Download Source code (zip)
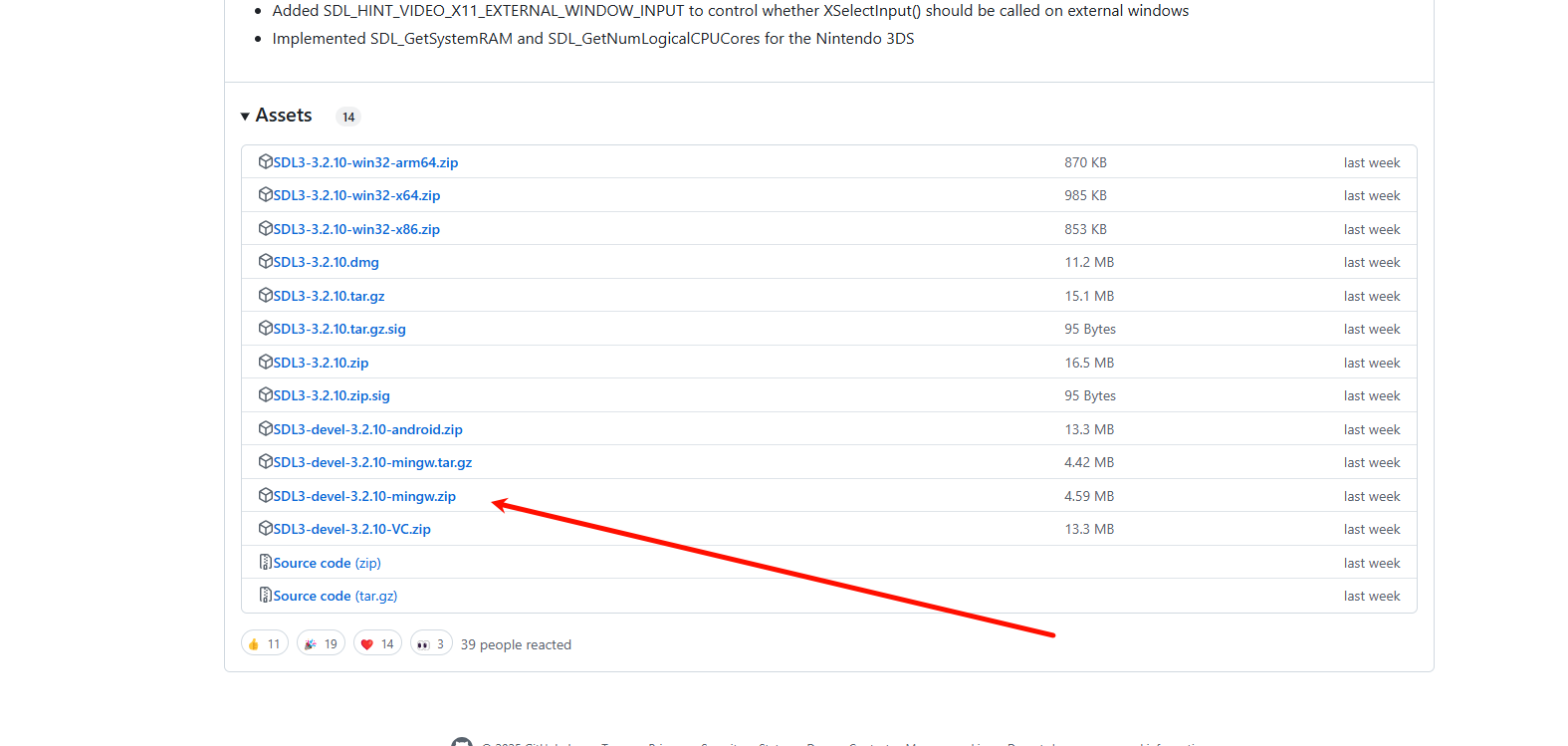 click(x=327, y=563)
